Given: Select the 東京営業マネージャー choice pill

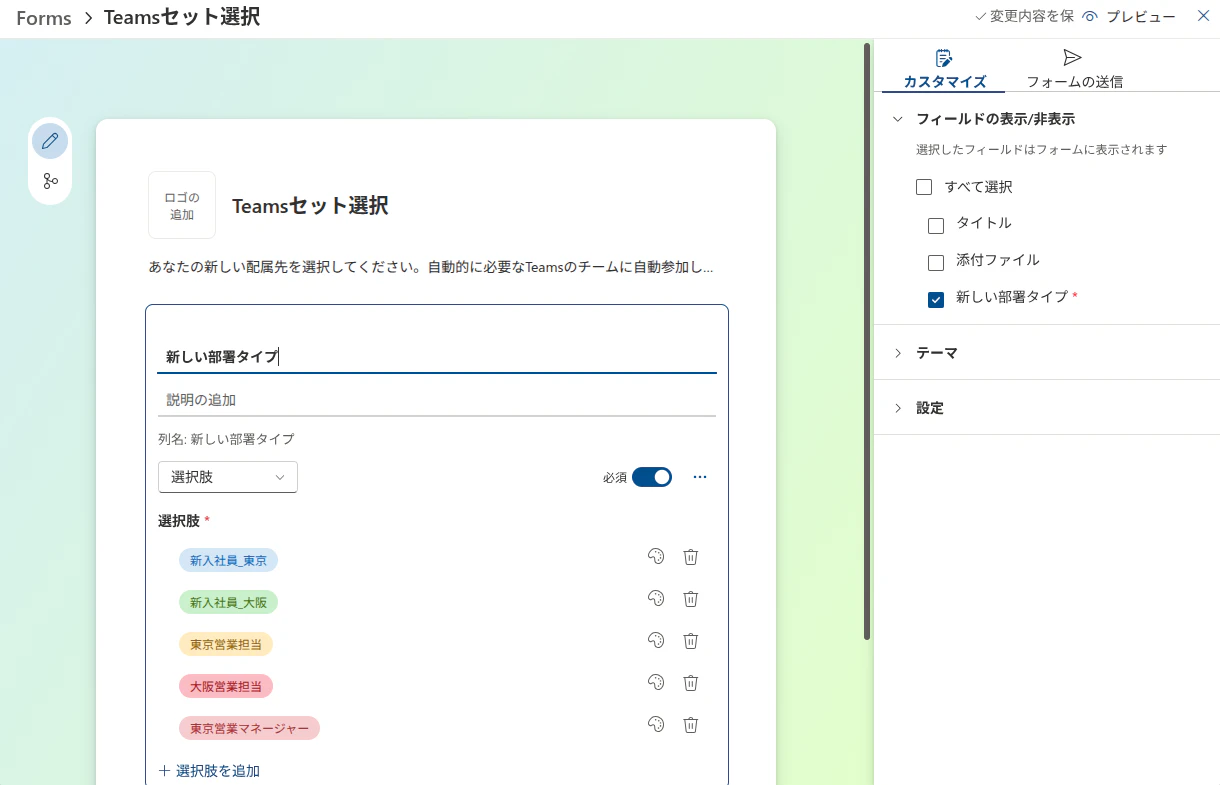Looking at the screenshot, I should pyautogui.click(x=250, y=728).
